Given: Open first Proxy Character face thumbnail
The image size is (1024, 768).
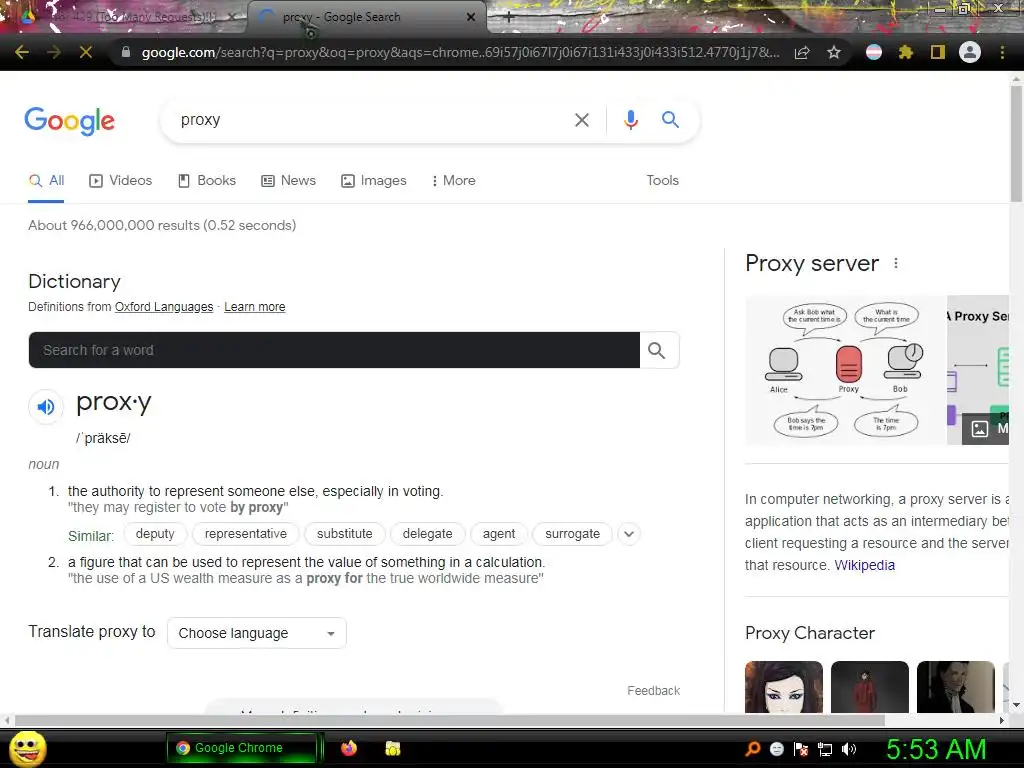Looking at the screenshot, I should click(784, 686).
